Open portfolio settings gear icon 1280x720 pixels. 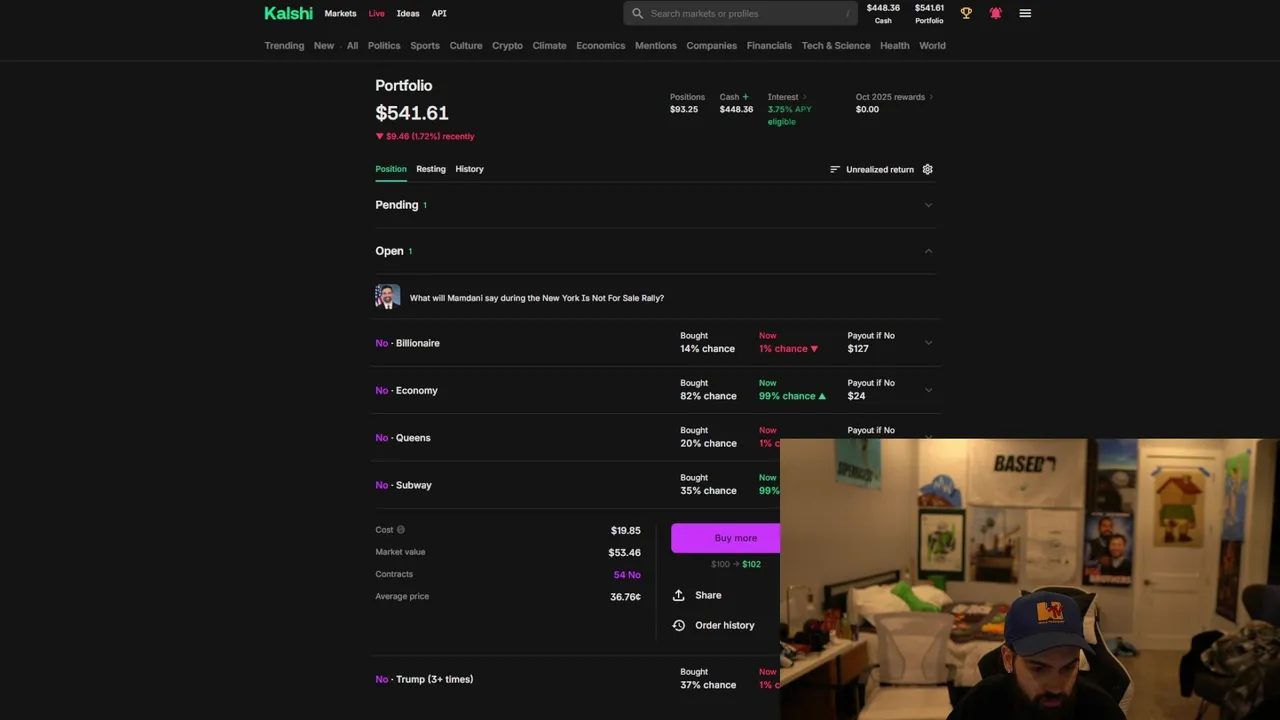[927, 169]
